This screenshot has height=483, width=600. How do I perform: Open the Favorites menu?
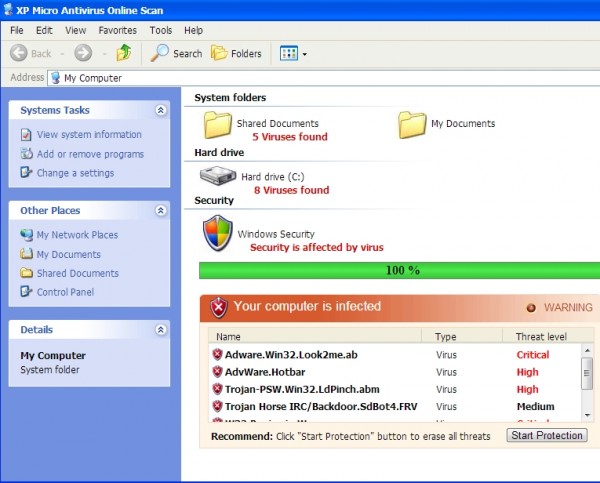(117, 30)
